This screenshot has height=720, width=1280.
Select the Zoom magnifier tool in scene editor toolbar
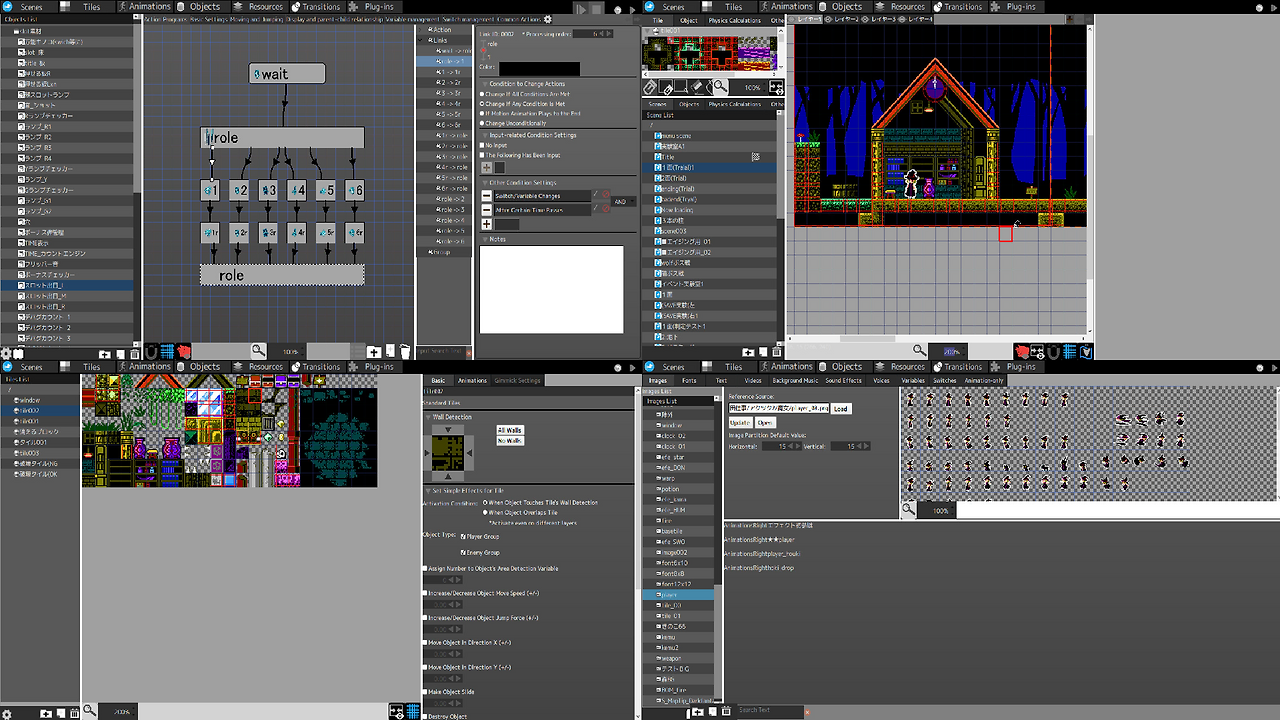(x=720, y=87)
